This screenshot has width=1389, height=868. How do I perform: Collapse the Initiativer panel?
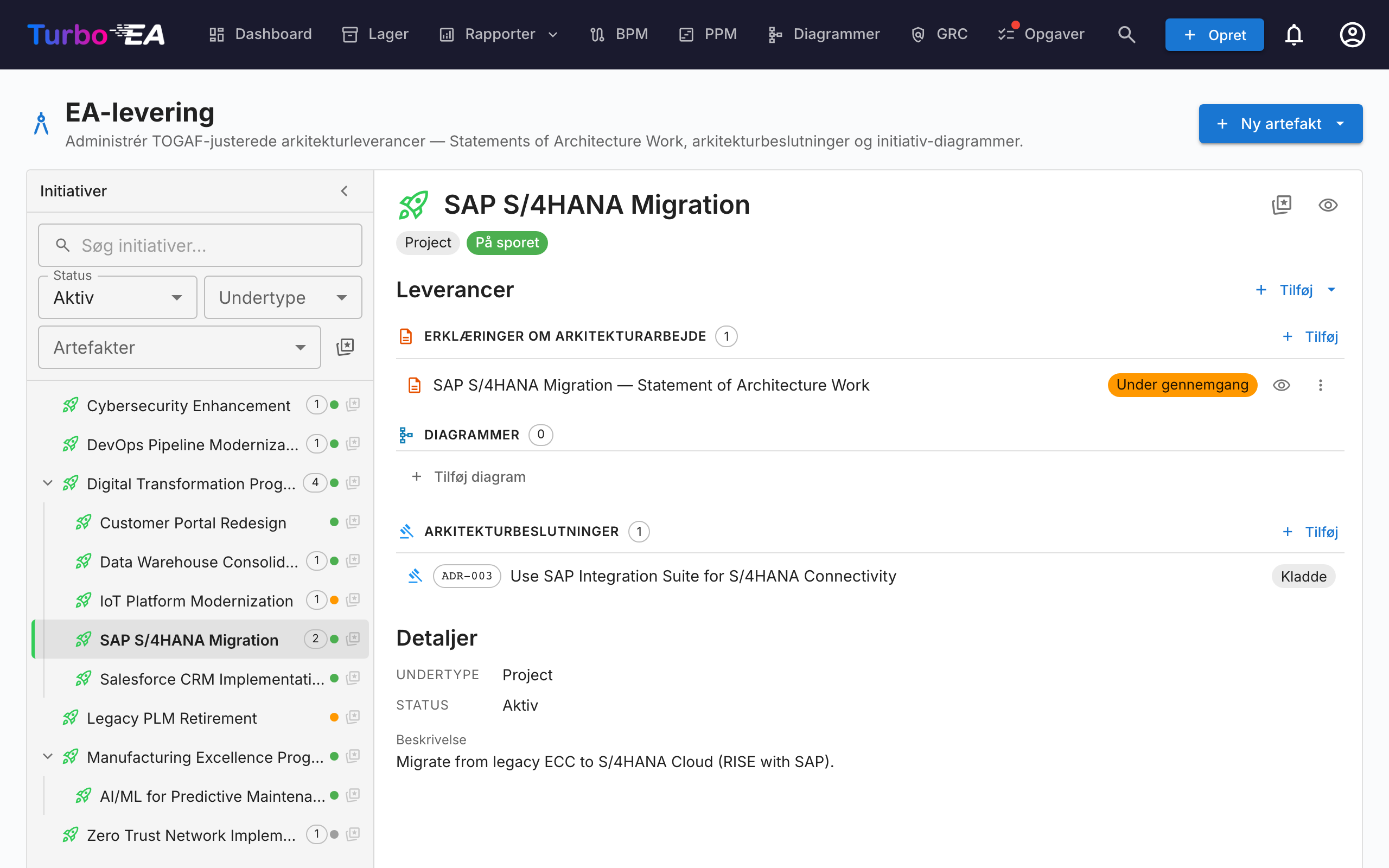pyautogui.click(x=345, y=191)
